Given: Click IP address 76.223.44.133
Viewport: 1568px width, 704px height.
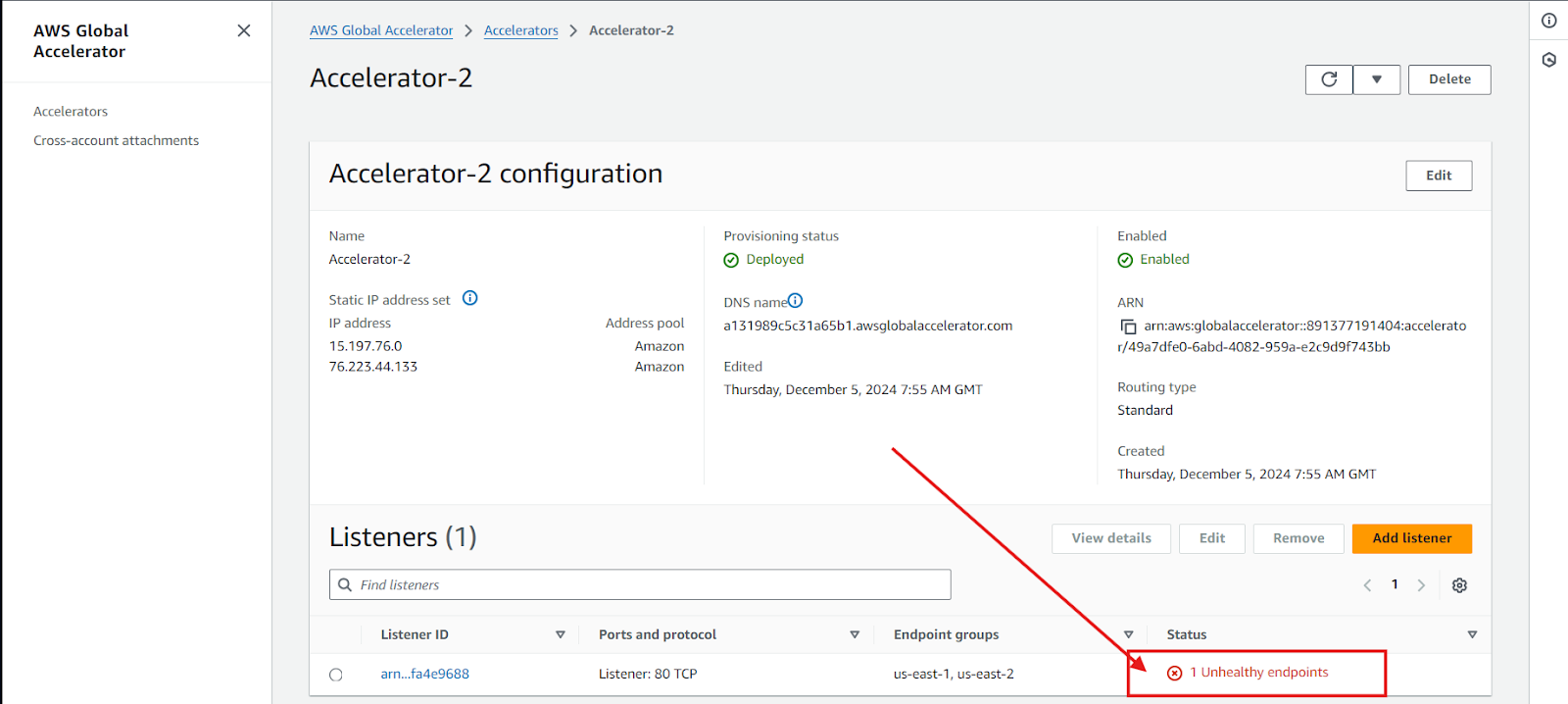Looking at the screenshot, I should click(x=373, y=367).
